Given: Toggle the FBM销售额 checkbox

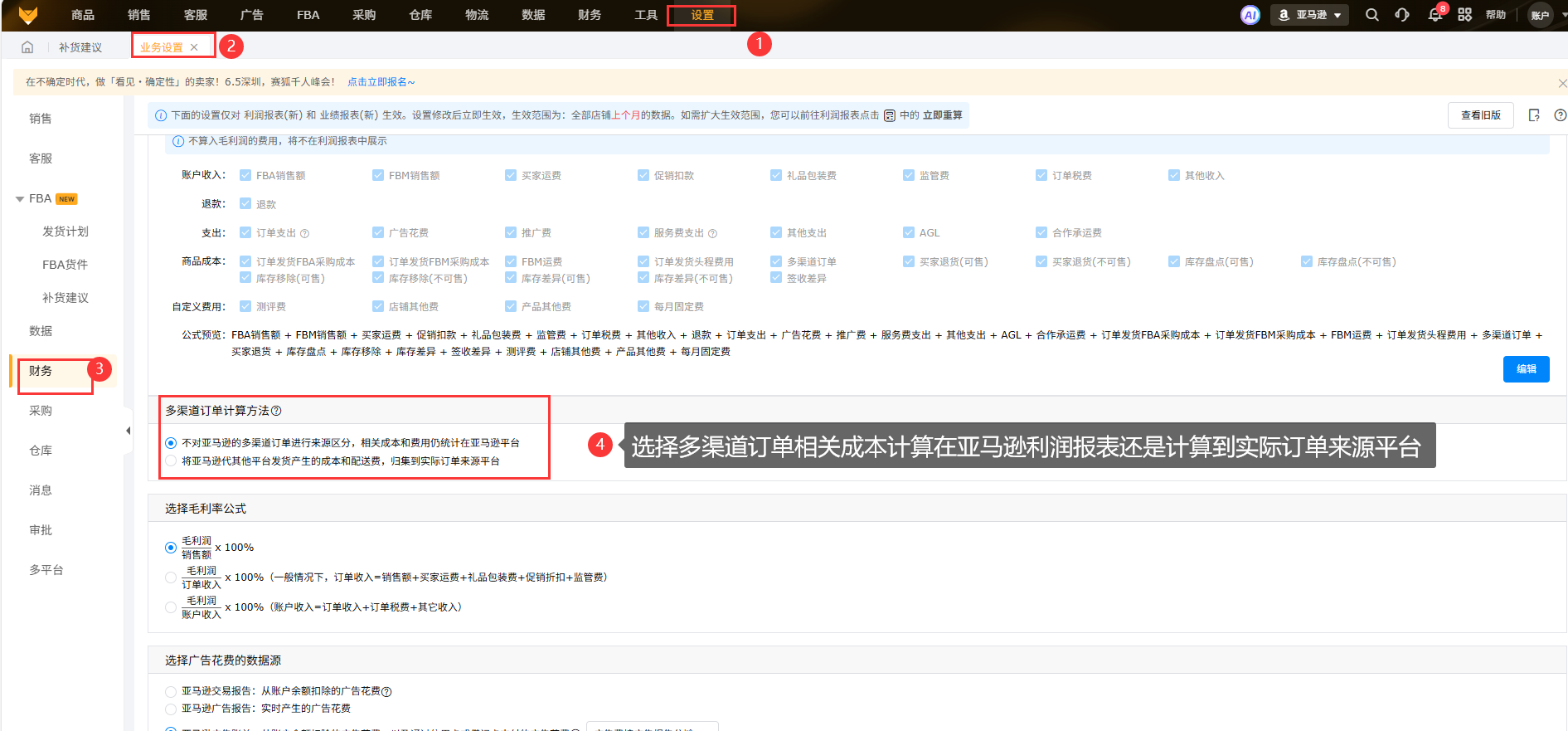Looking at the screenshot, I should pyautogui.click(x=378, y=175).
